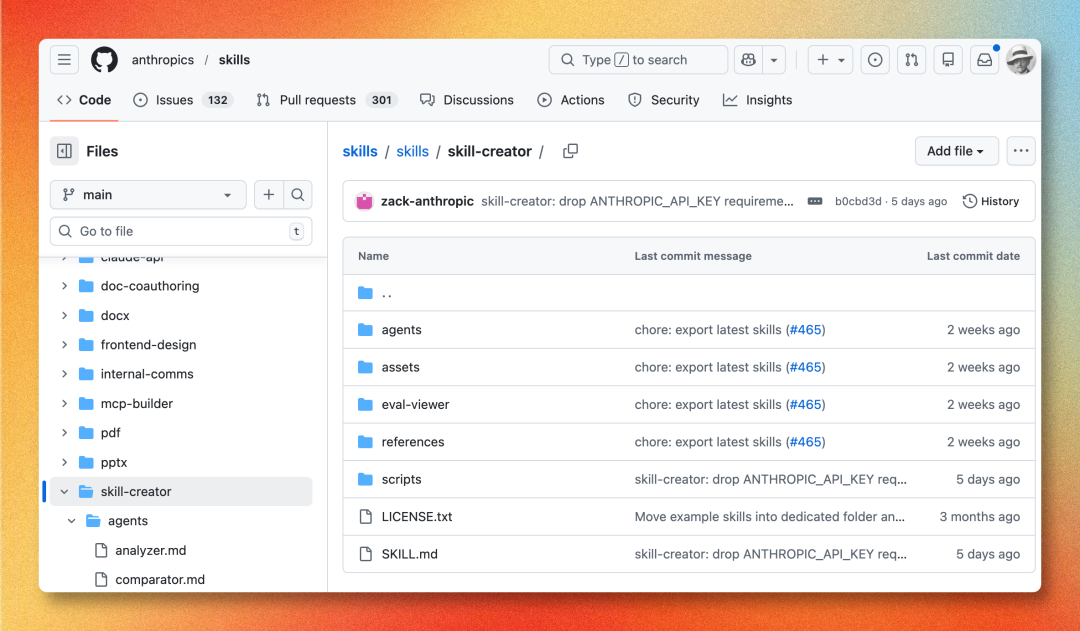
Task: Collapse the Files side panel
Action: (x=64, y=151)
